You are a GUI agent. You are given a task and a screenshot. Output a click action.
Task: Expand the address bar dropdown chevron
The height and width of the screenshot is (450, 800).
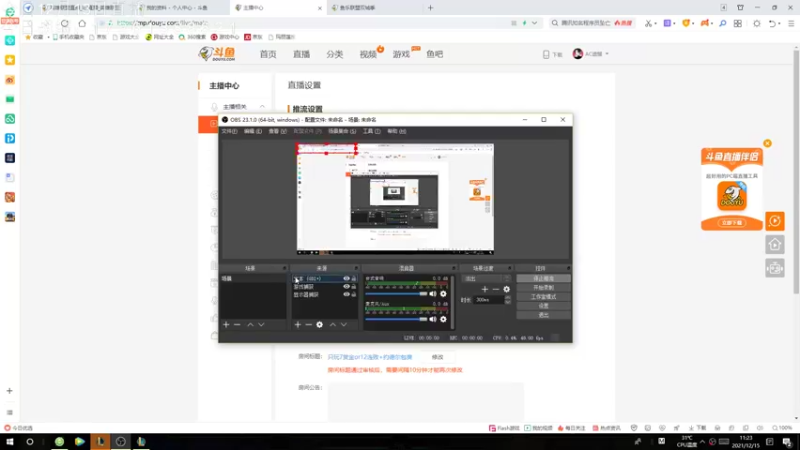click(534, 23)
